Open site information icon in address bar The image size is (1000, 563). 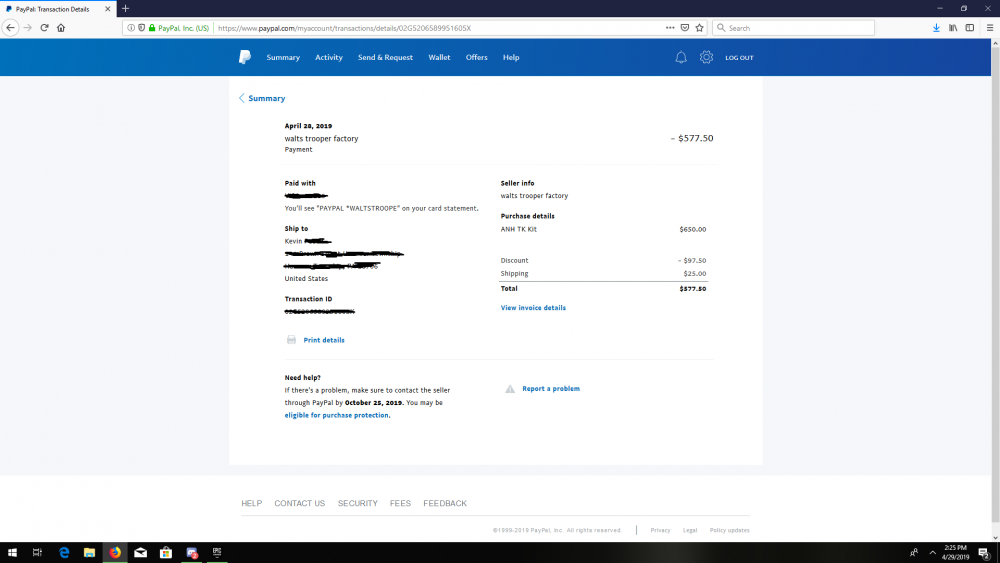pos(131,27)
